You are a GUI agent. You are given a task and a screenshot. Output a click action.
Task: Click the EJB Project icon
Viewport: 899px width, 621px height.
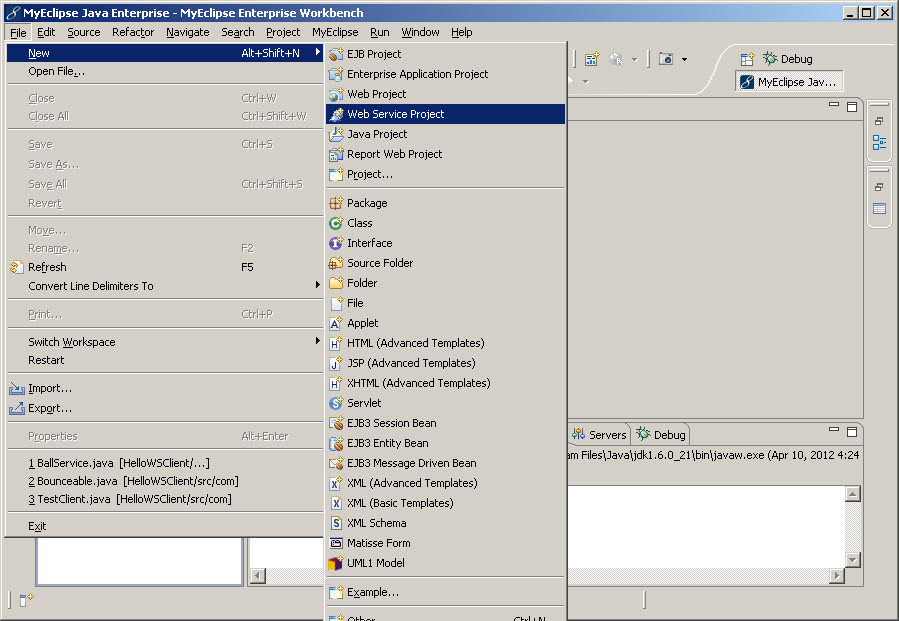coord(336,54)
